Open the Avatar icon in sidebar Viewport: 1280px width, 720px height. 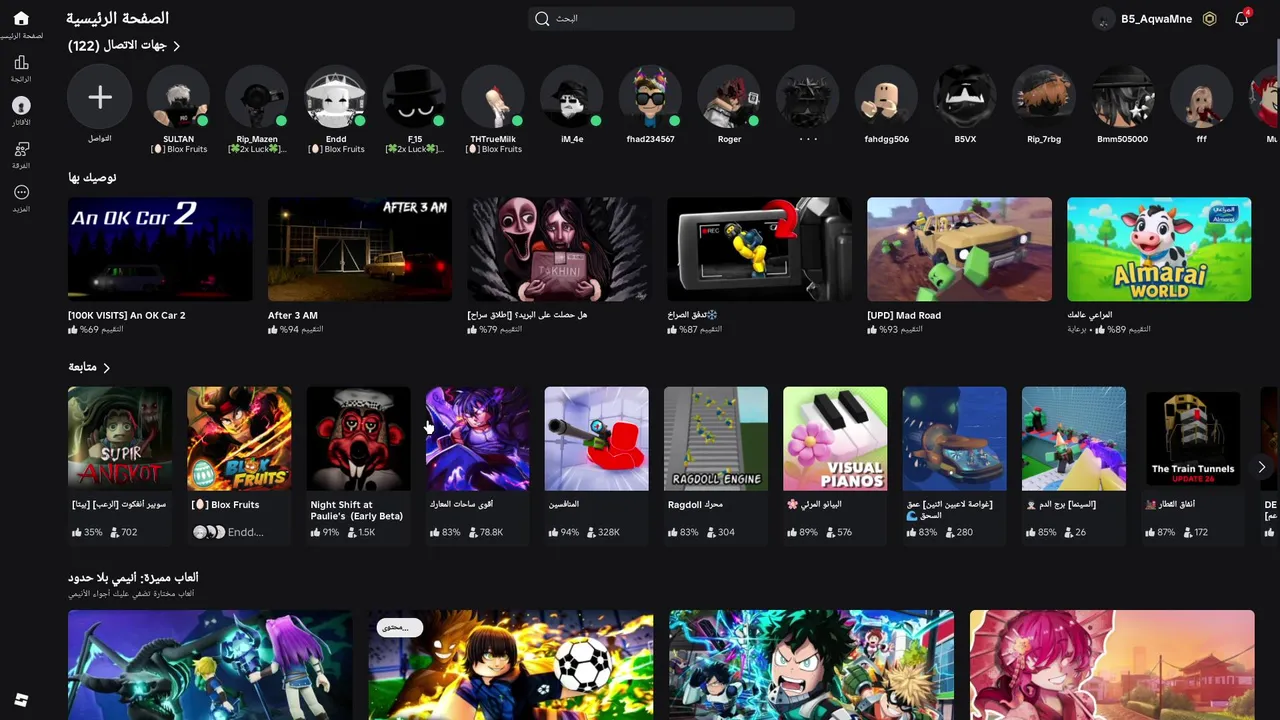point(21,105)
